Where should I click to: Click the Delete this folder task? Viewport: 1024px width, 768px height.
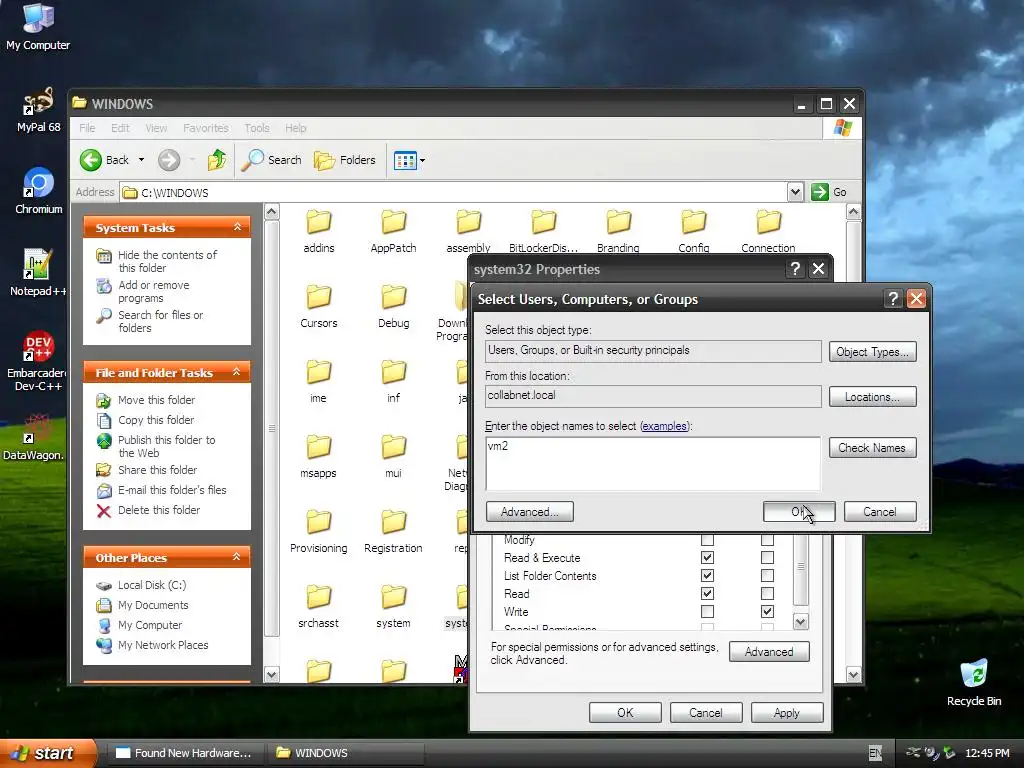coord(149,510)
